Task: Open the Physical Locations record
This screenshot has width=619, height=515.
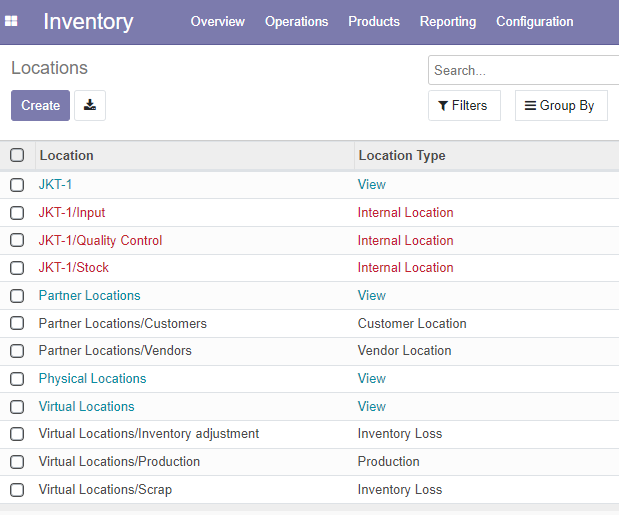Action: [x=92, y=378]
